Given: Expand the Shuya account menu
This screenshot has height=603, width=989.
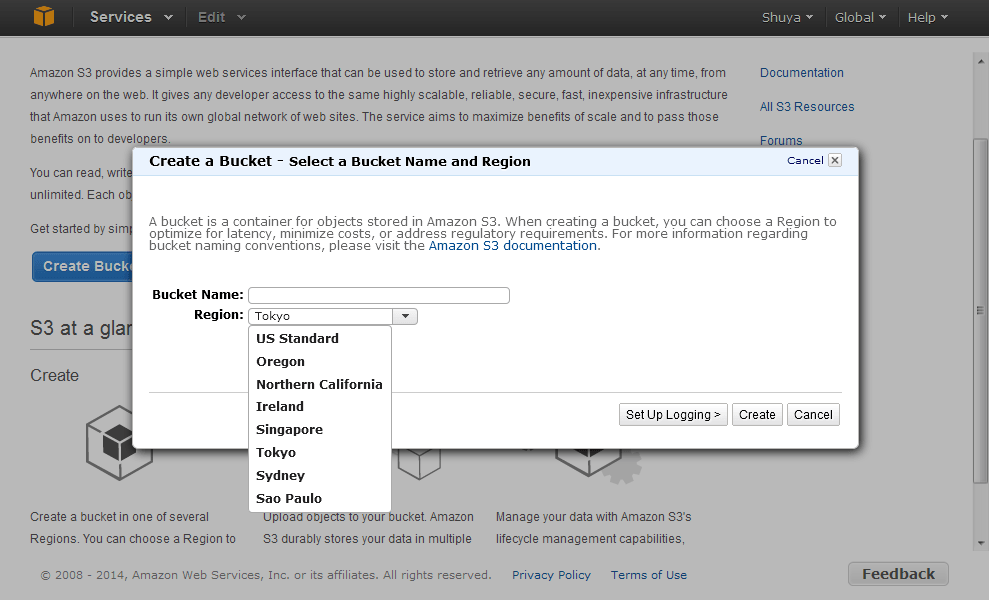Looking at the screenshot, I should (787, 17).
